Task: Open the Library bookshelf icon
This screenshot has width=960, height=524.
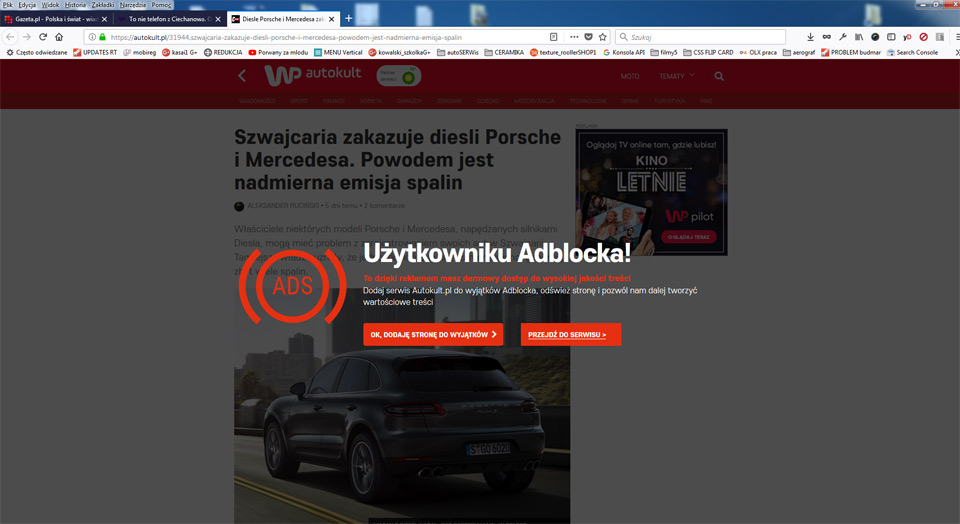Action: tap(859, 37)
